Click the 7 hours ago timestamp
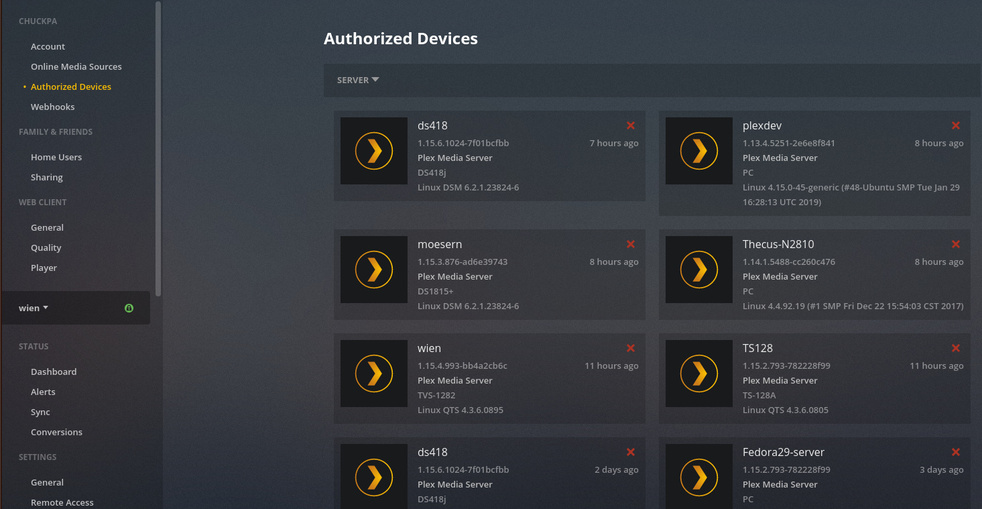Screen dimensions: 982x509 [x=614, y=143]
